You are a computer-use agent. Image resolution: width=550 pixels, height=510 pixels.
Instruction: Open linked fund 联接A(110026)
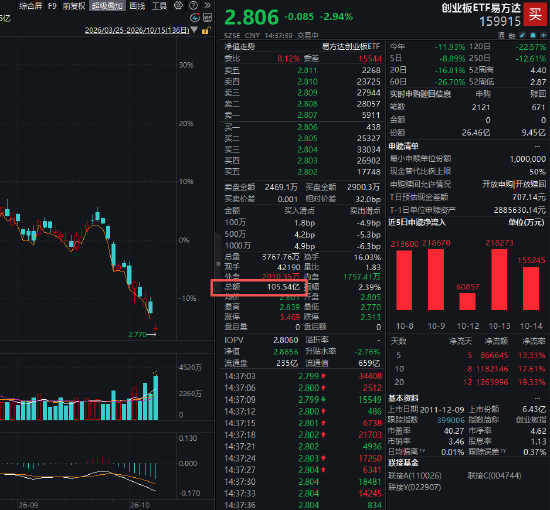[x=415, y=476]
